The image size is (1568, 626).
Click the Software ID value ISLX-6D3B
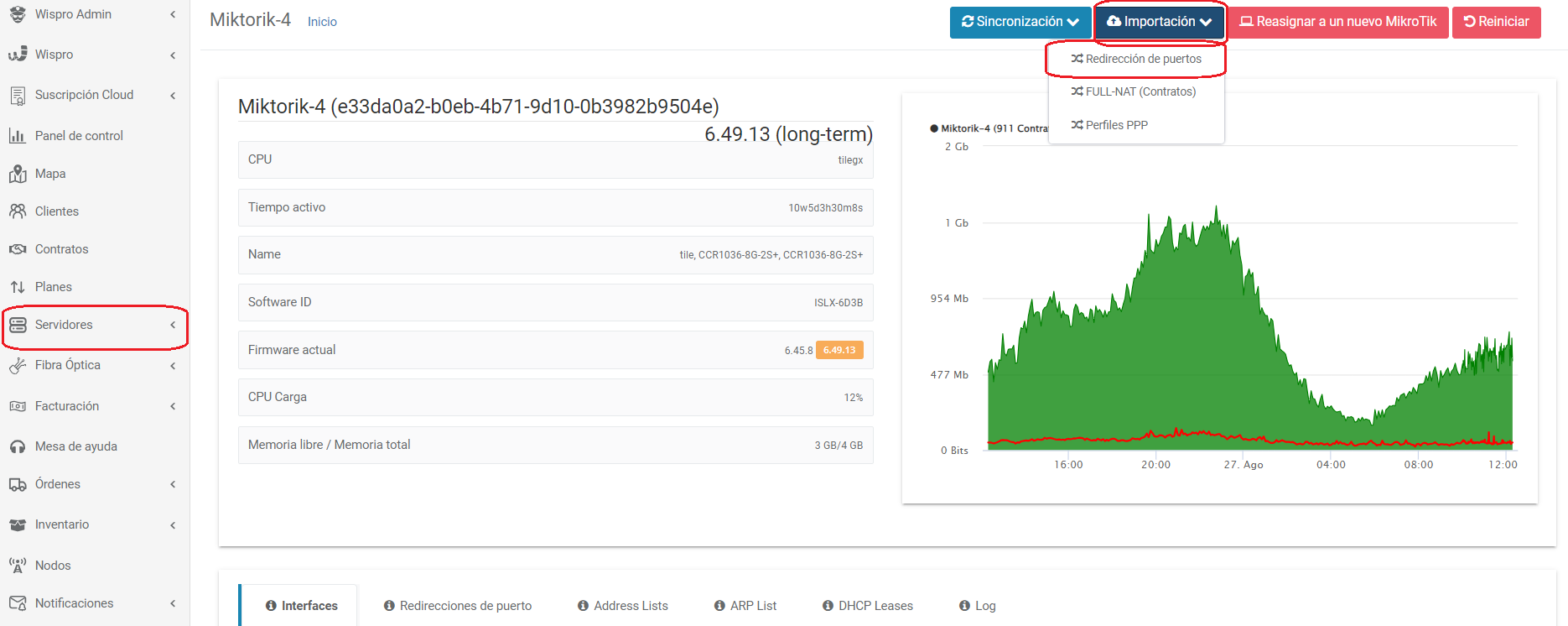click(839, 303)
